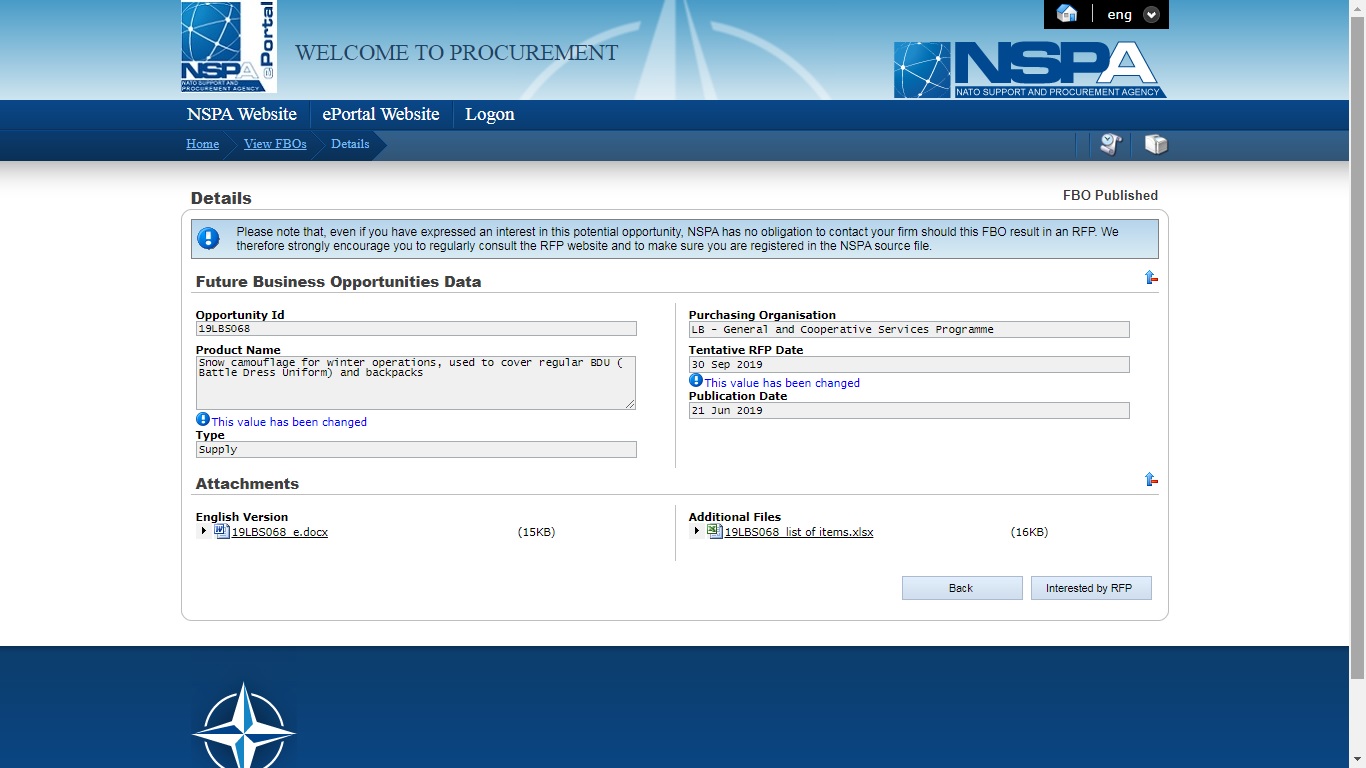
Task: Click inside the Product Name text area
Action: [x=415, y=385]
